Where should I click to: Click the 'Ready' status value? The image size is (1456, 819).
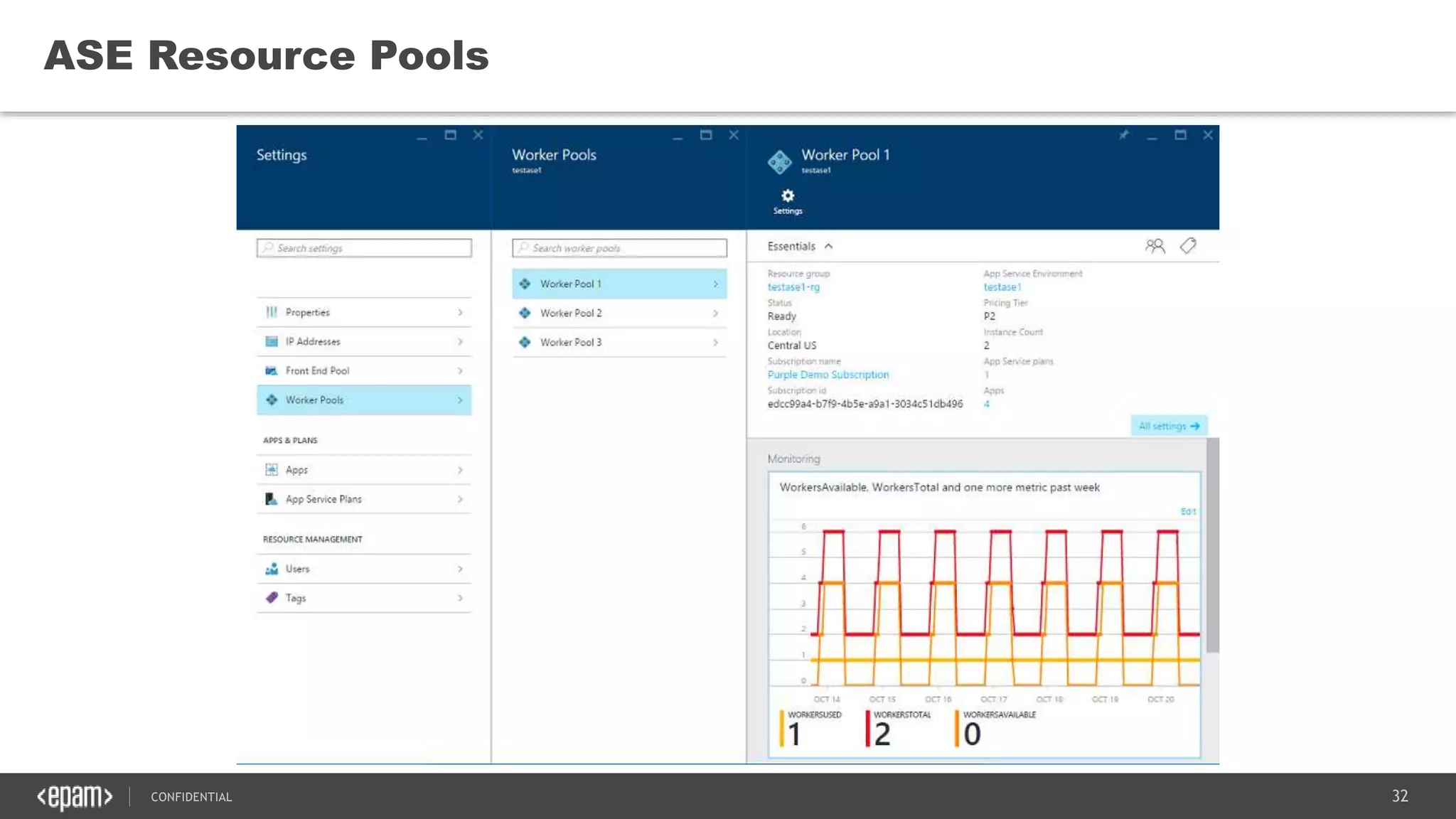click(781, 316)
